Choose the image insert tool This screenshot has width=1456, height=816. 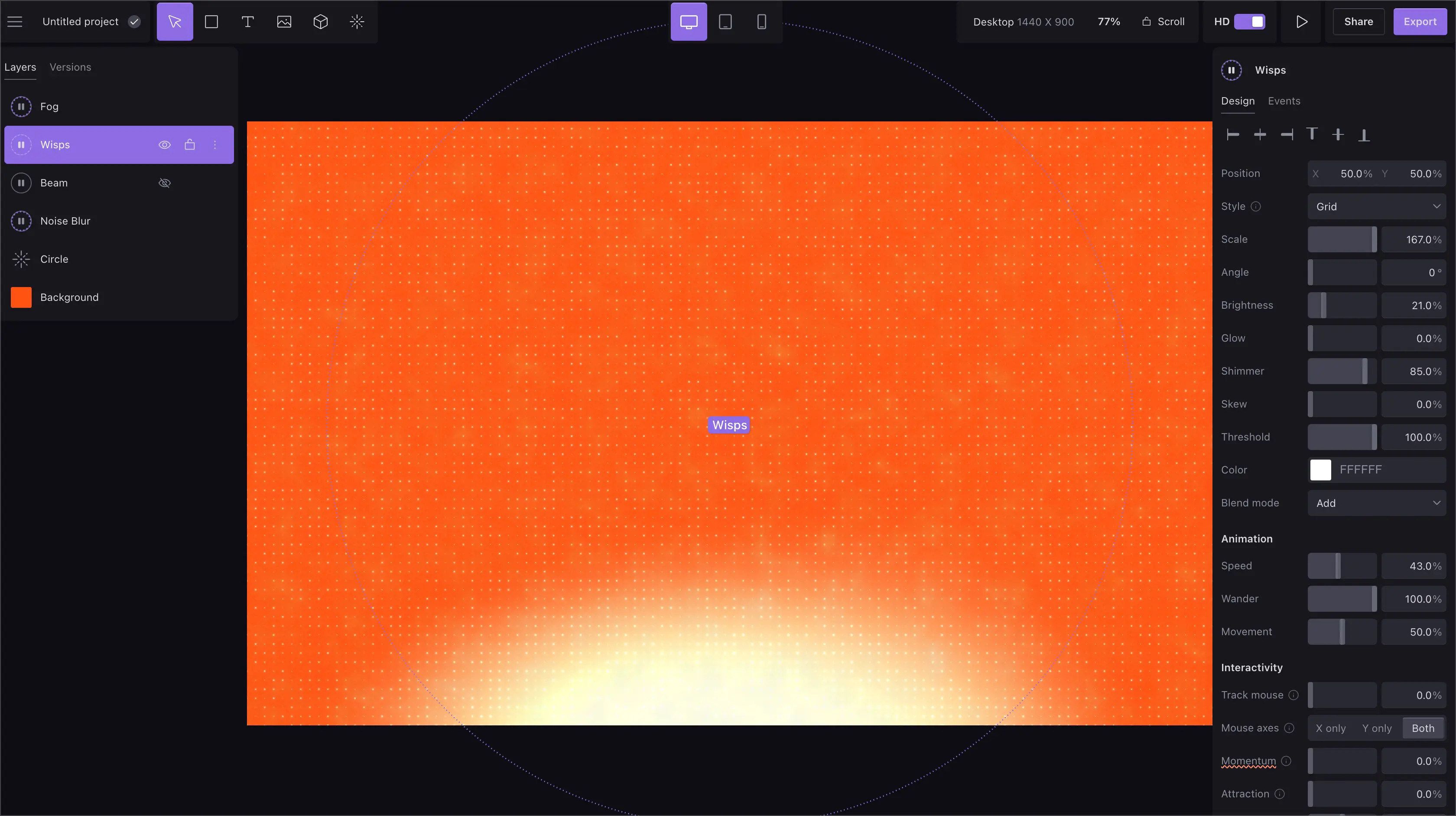pyautogui.click(x=284, y=22)
